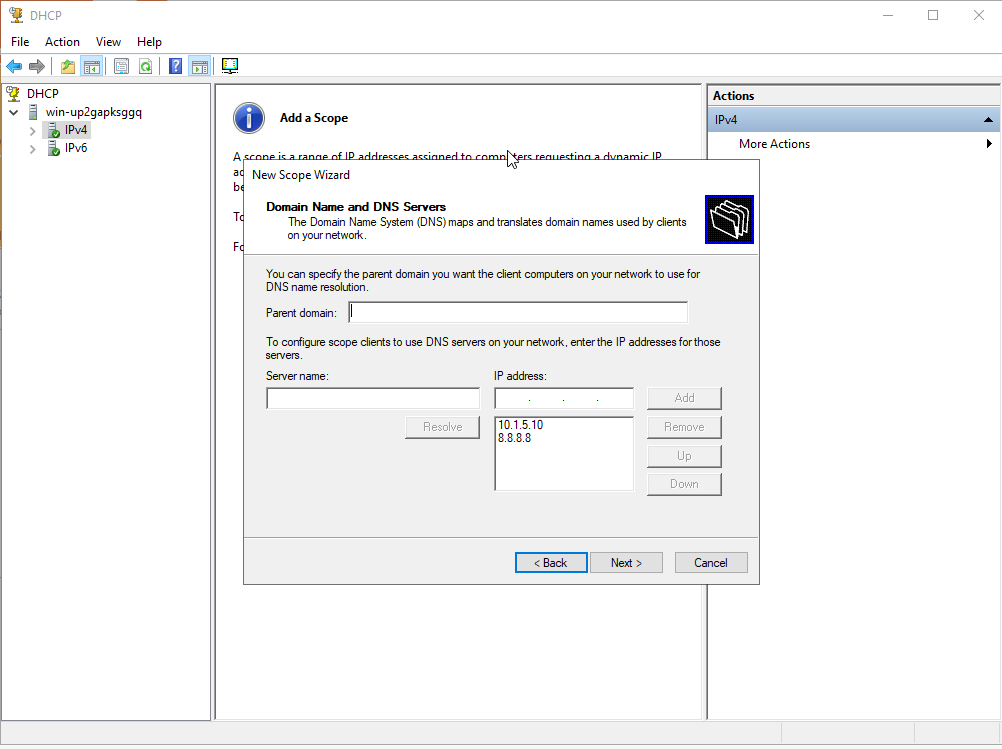Click the green Refresh toolbar icon
Screen dimensions: 1002x749
pyautogui.click(x=145, y=67)
